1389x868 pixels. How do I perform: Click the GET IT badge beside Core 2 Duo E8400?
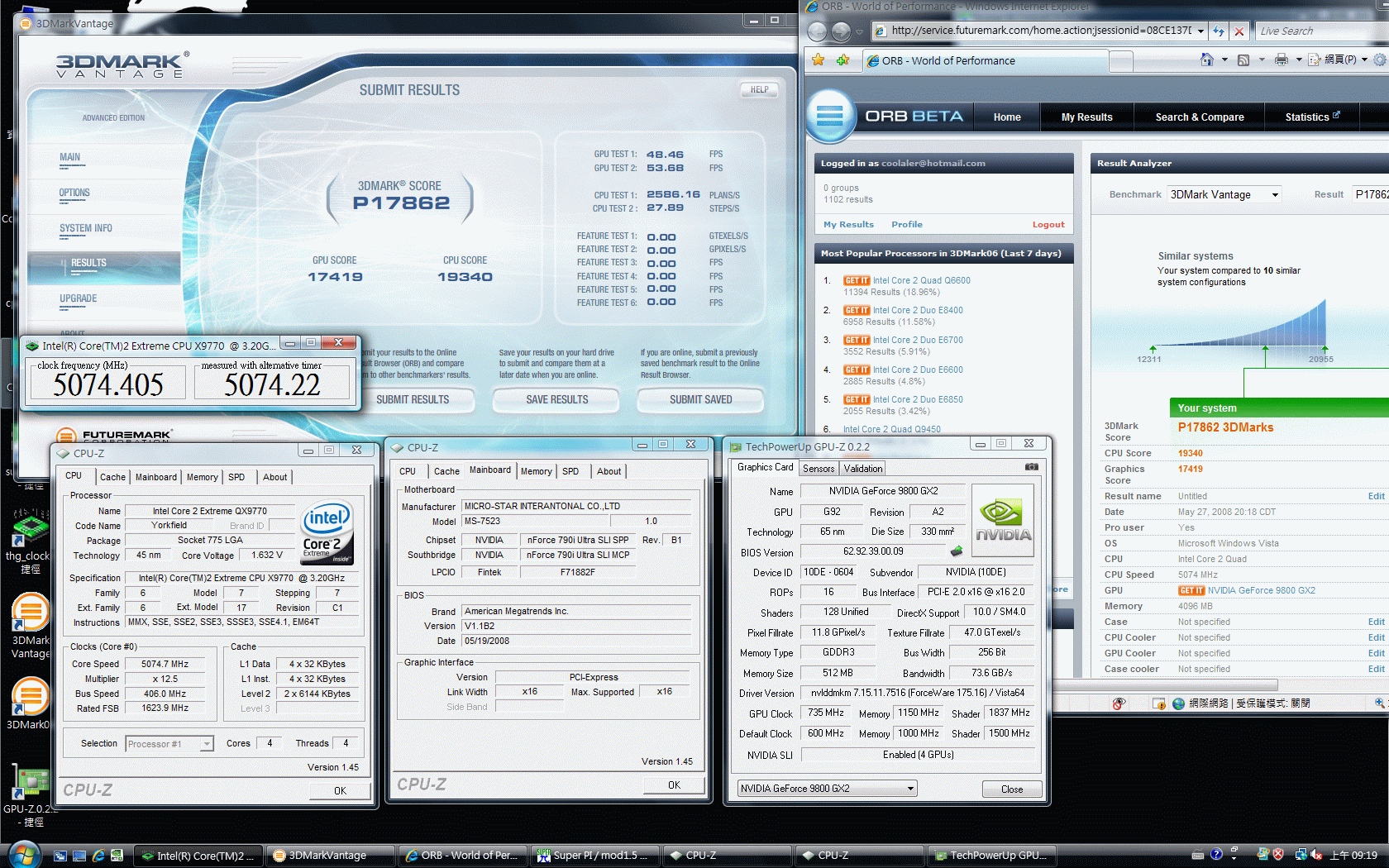857,310
